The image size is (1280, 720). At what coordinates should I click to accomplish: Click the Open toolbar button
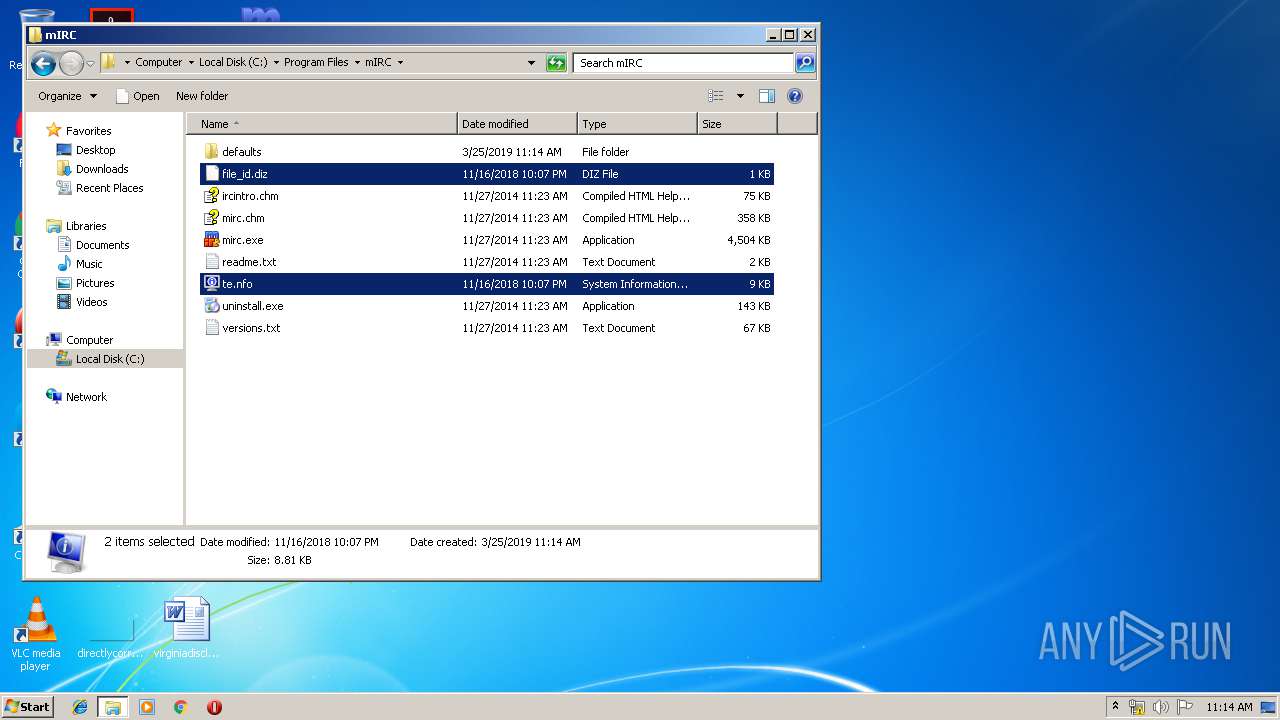[x=138, y=96]
